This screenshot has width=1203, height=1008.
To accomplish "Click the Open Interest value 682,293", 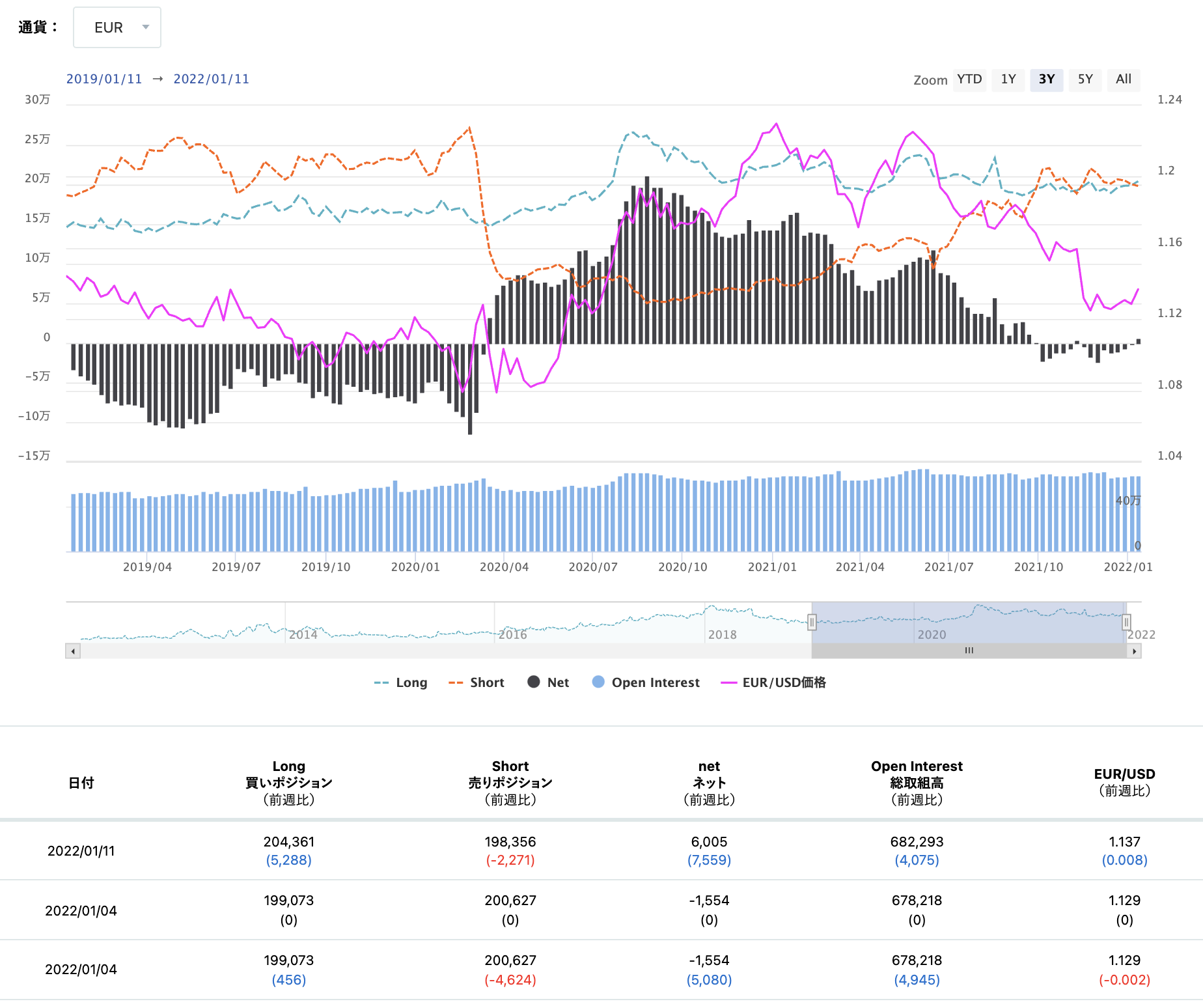I will 917,842.
